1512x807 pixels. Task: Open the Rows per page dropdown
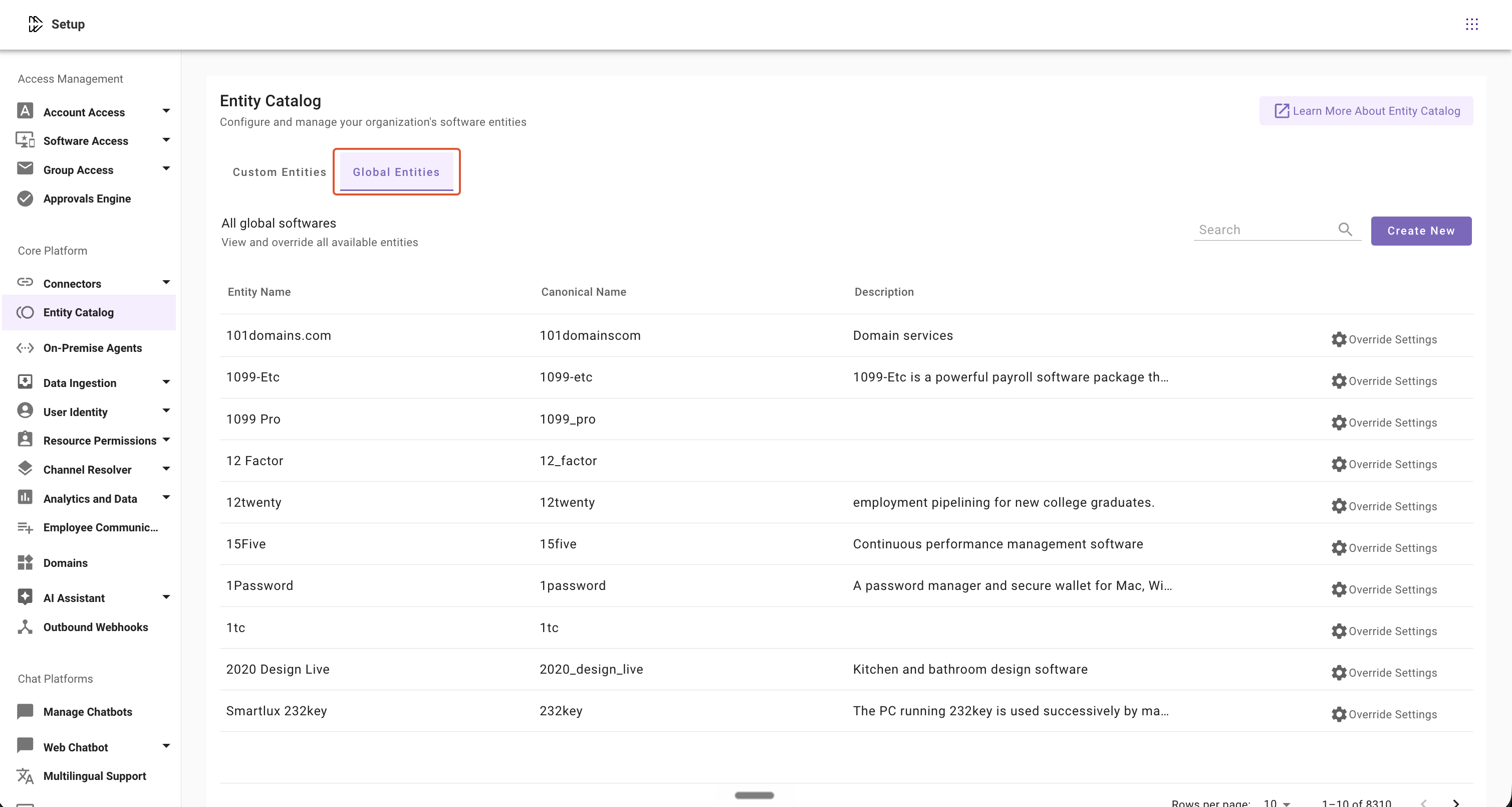click(1277, 802)
